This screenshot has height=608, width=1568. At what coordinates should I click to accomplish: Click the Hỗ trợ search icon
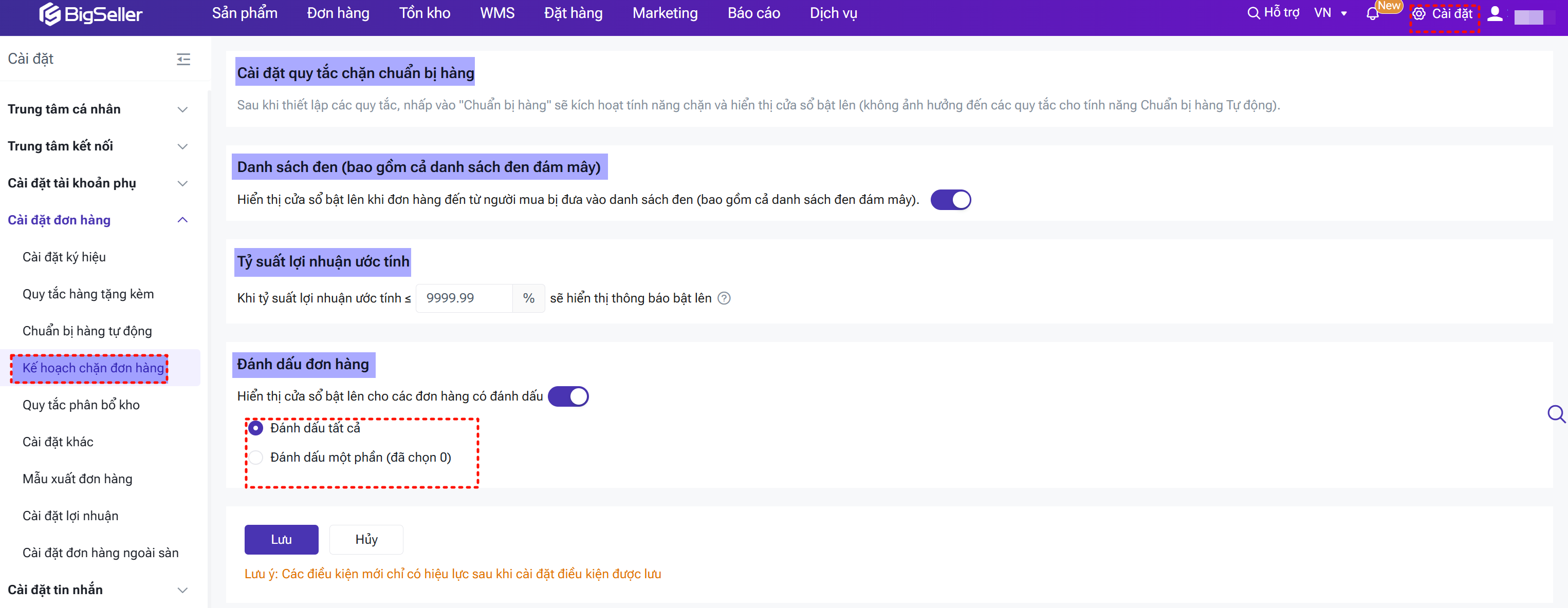pyautogui.click(x=1253, y=13)
